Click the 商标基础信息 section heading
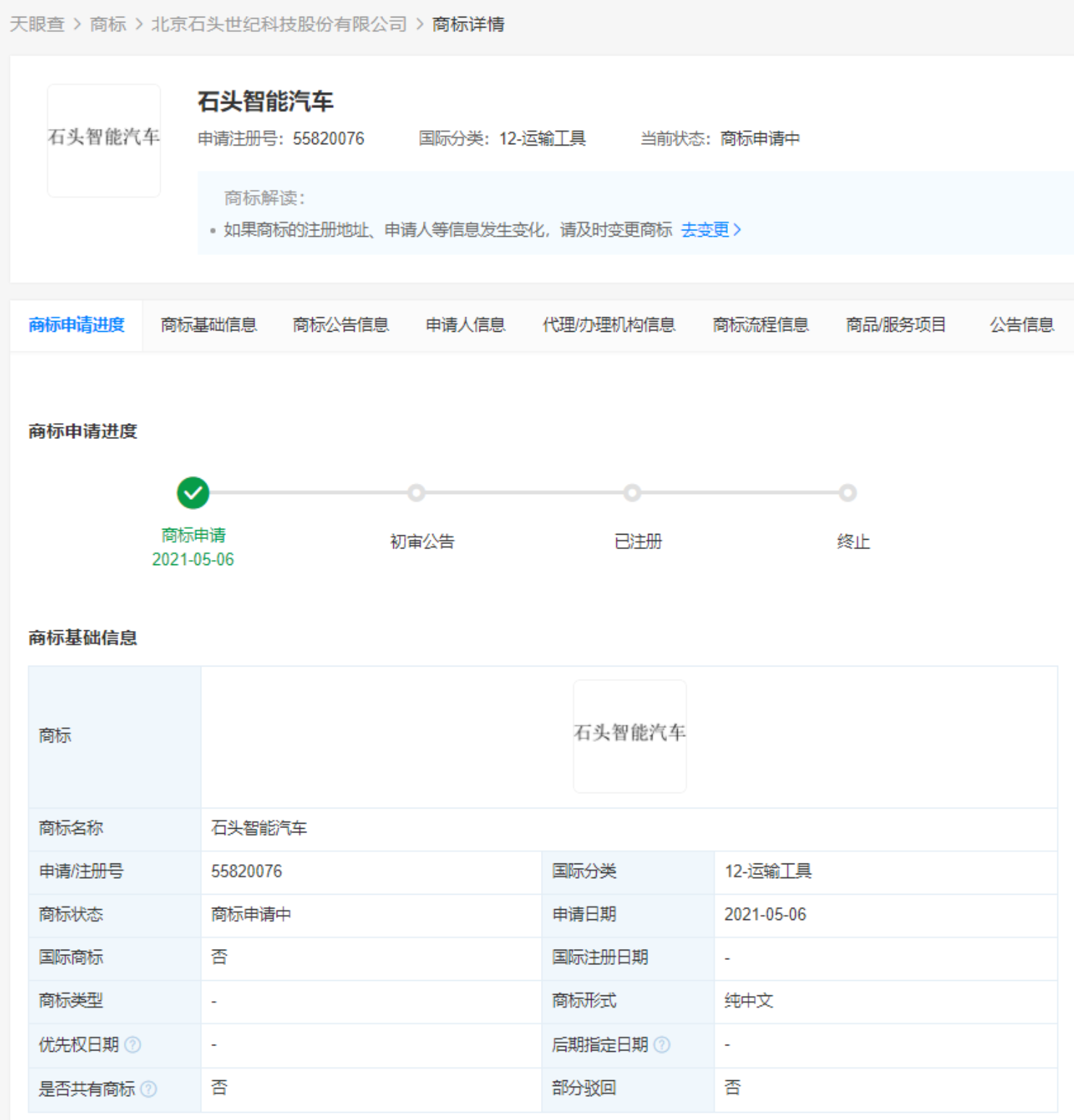The width and height of the screenshot is (1074, 1120). [x=83, y=638]
